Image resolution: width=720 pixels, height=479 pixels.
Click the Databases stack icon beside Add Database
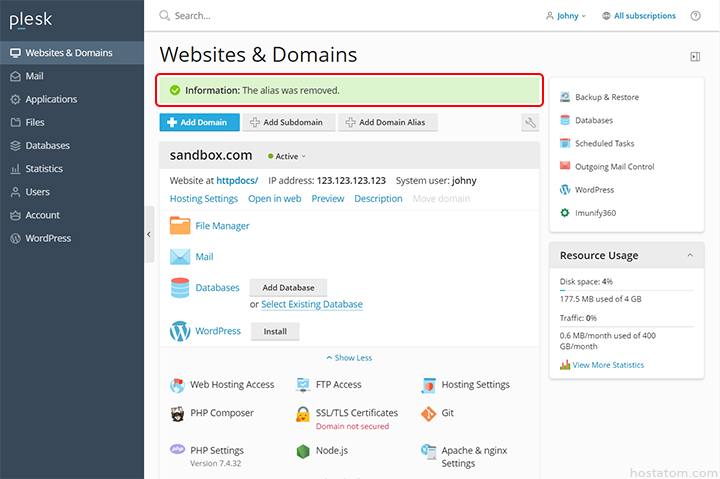point(180,288)
